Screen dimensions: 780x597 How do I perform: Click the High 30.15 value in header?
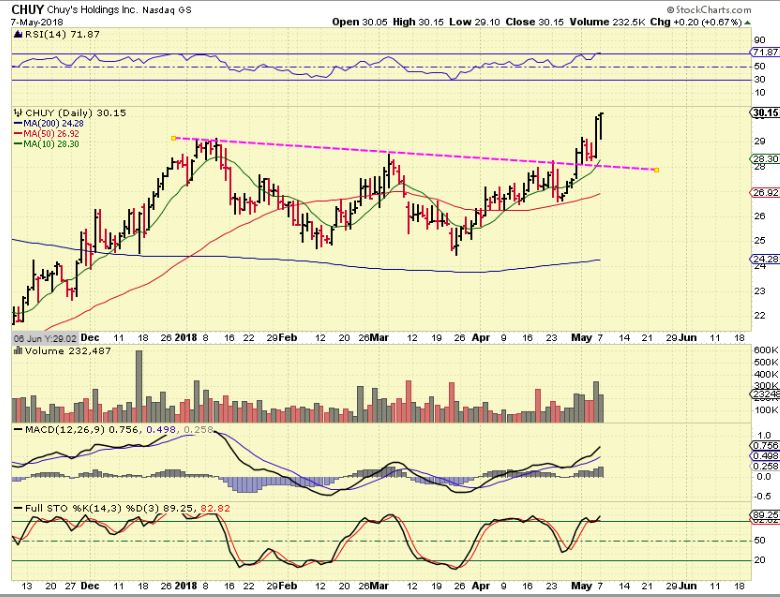pos(418,22)
